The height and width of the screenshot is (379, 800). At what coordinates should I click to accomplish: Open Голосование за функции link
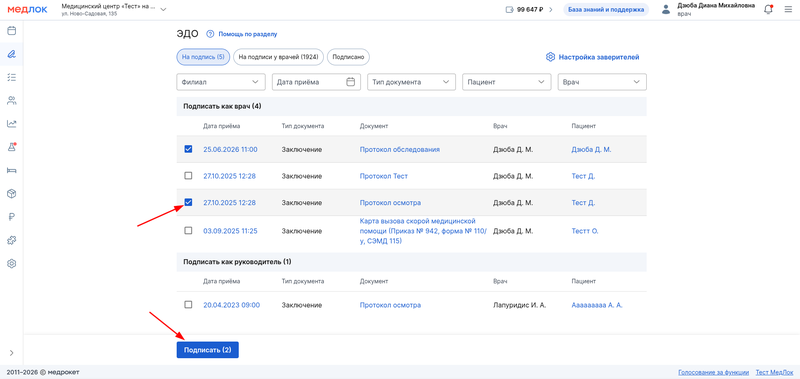pos(714,372)
